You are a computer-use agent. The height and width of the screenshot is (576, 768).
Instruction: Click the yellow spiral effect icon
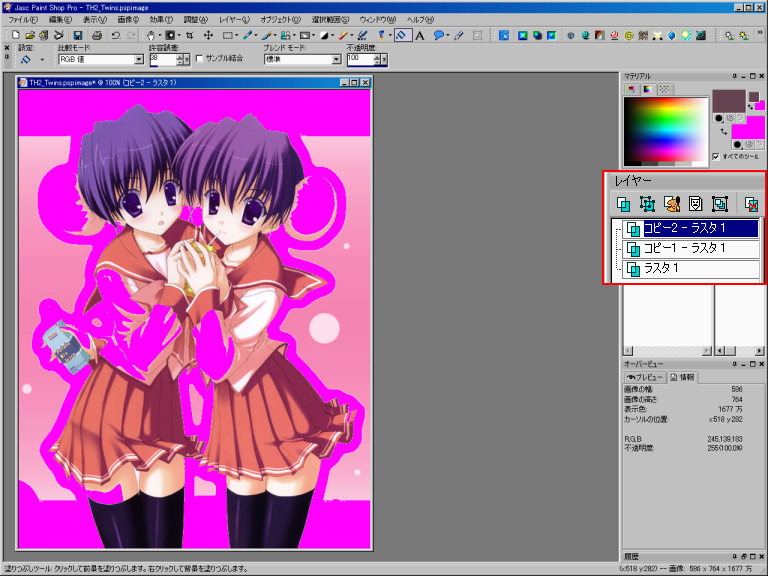(629, 35)
